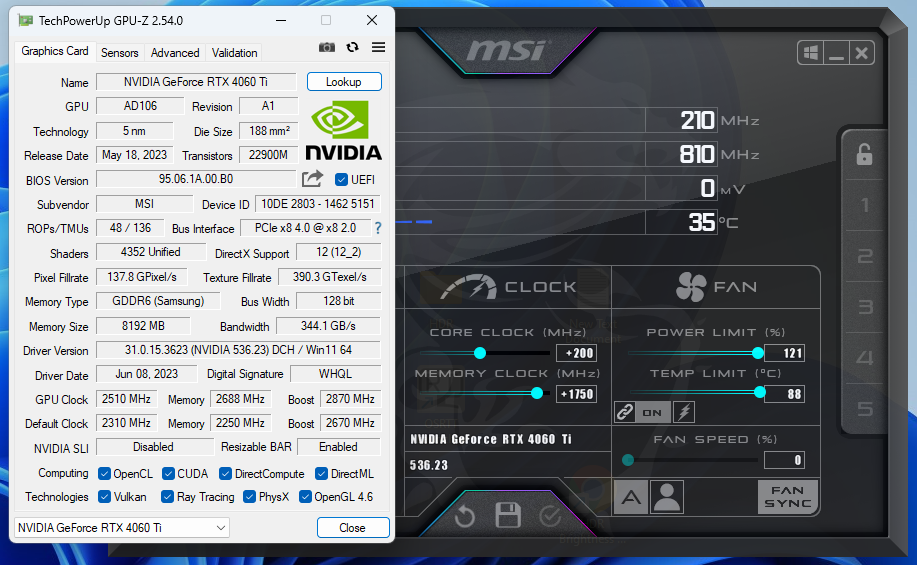
Task: Click Afterburner Windows startup icon
Action: click(811, 53)
